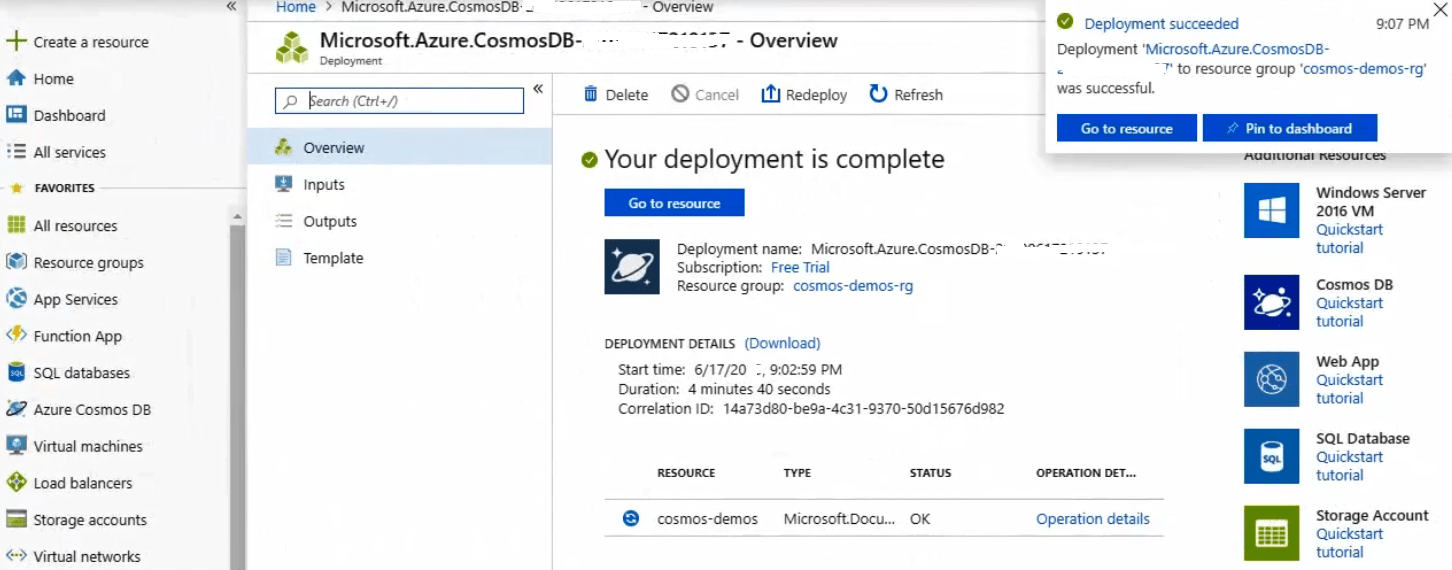Click the STATUS column header
Image resolution: width=1452 pixels, height=570 pixels.
pos(930,473)
